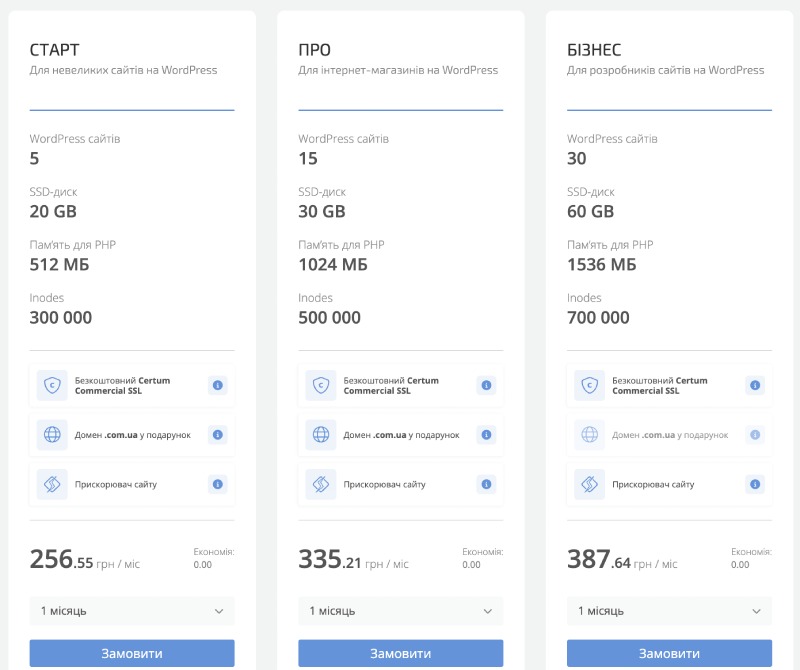This screenshot has height=670, width=800.
Task: Click the accelerator icon in СТАРТ plan
Action: coord(53,484)
